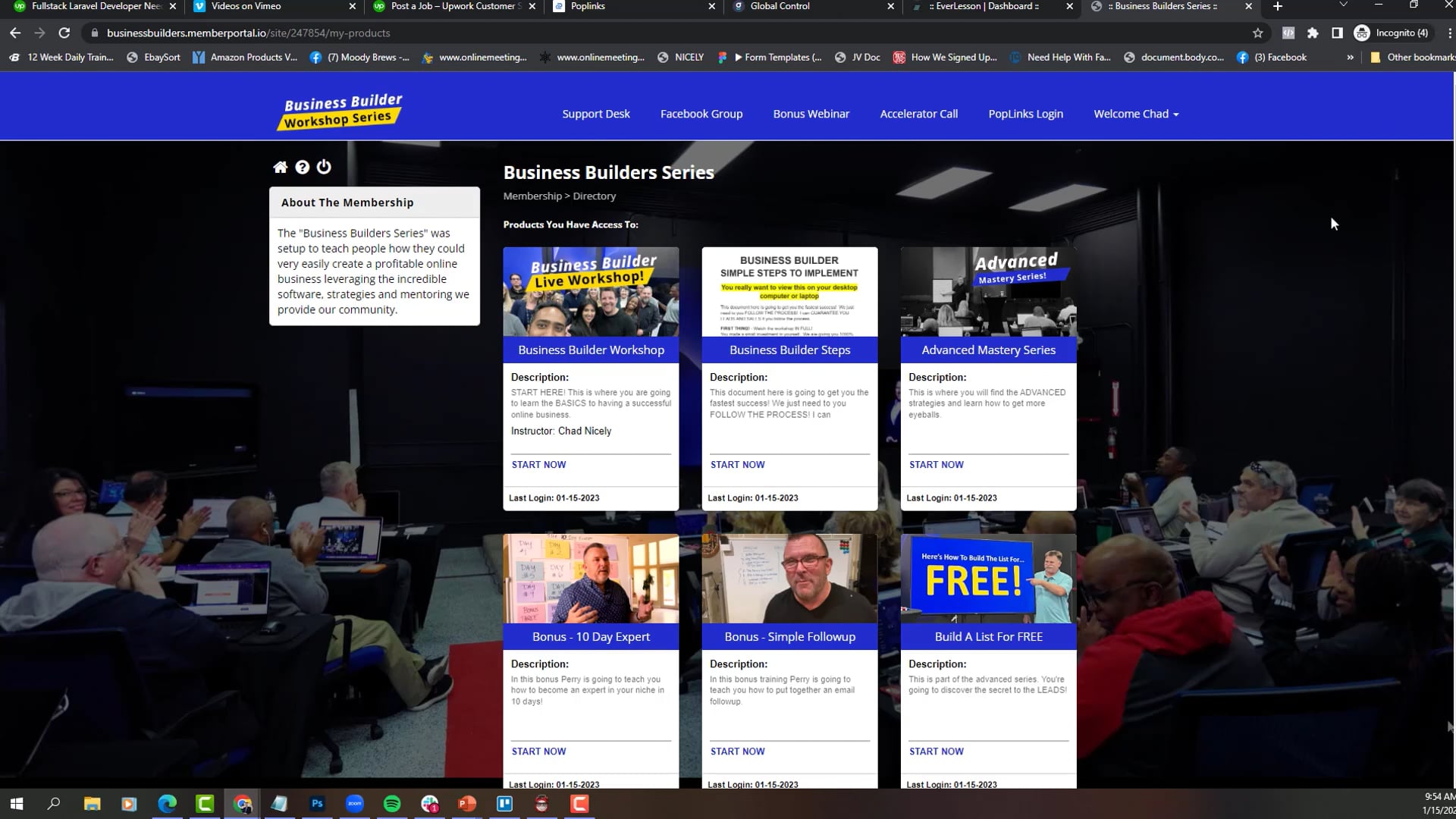
Task: Open the Facebook Group menu item
Action: pos(701,114)
